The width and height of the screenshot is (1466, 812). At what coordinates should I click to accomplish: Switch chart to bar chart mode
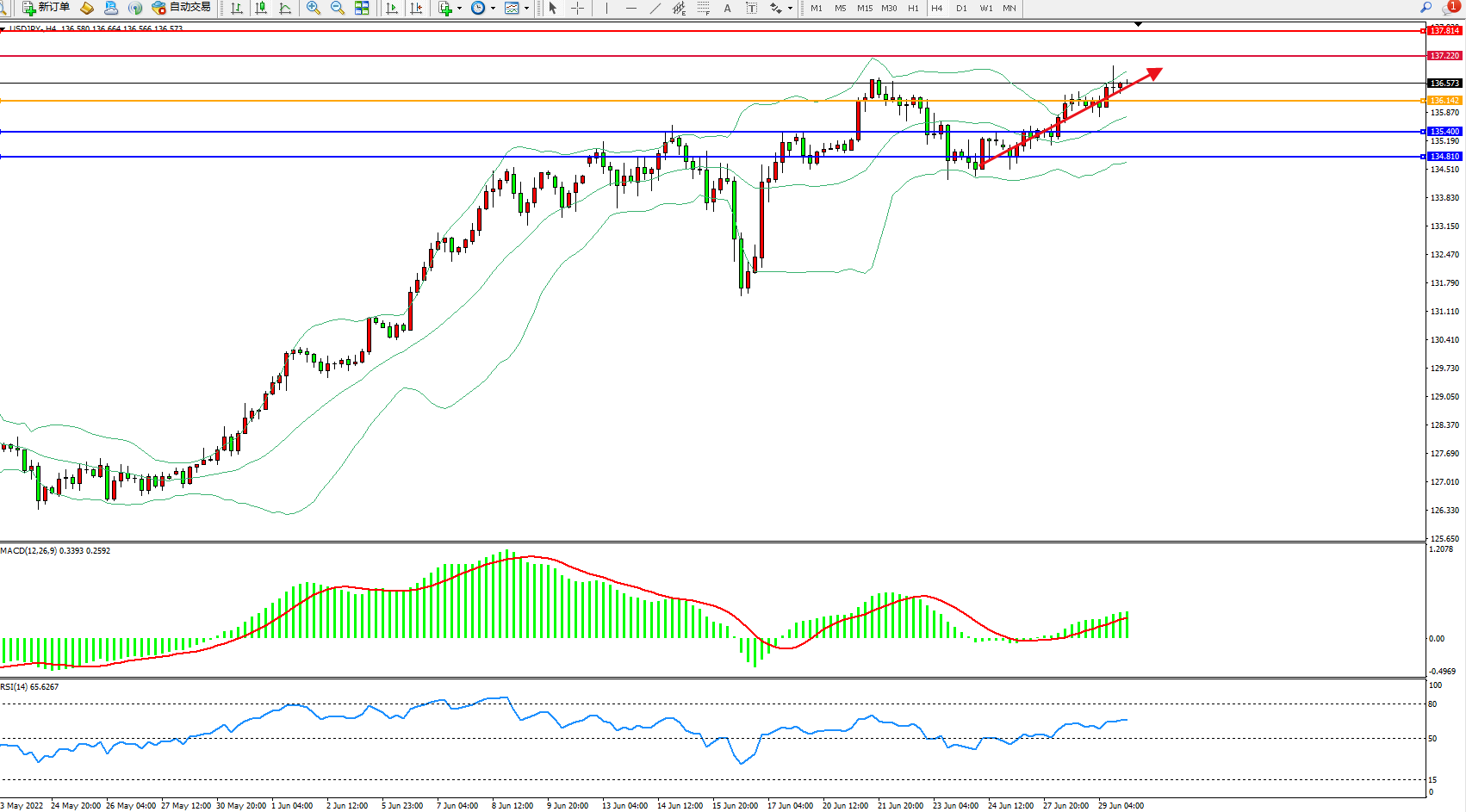tap(237, 8)
